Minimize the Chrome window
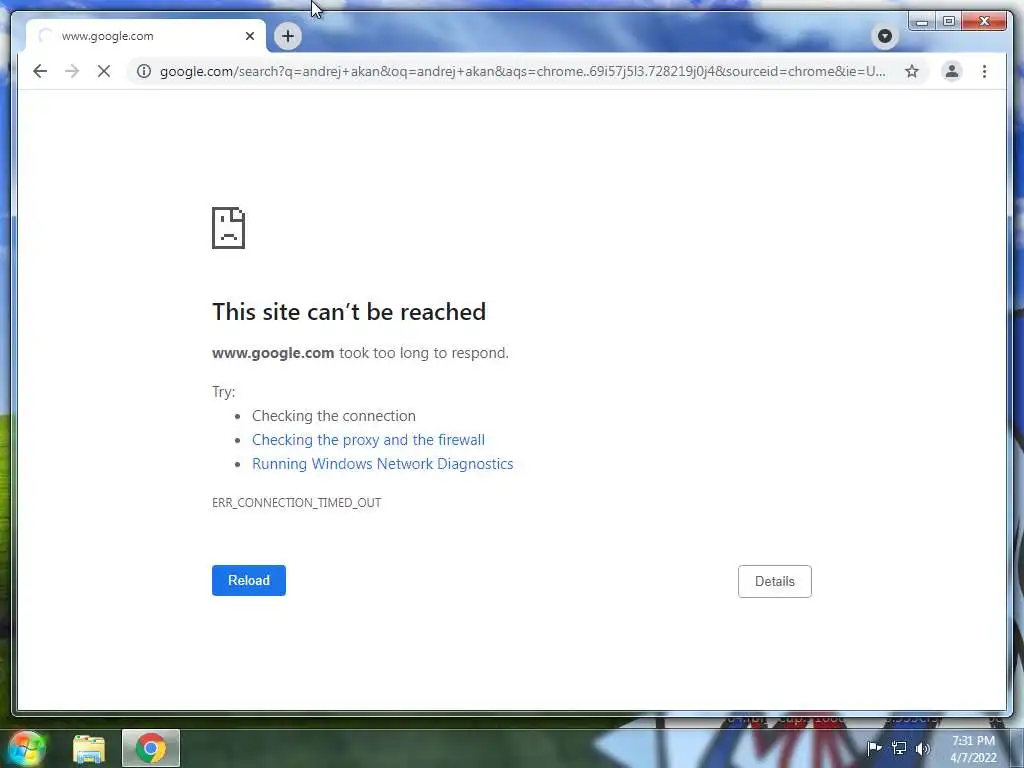Image resolution: width=1024 pixels, height=768 pixels. coord(921,22)
